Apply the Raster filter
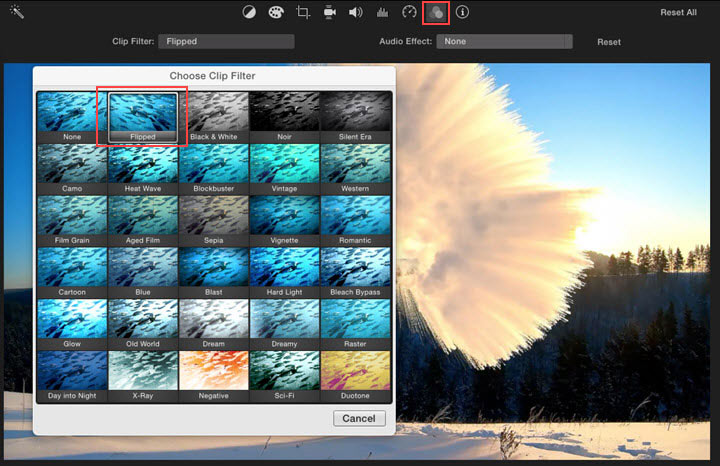The image size is (720, 466). (355, 325)
